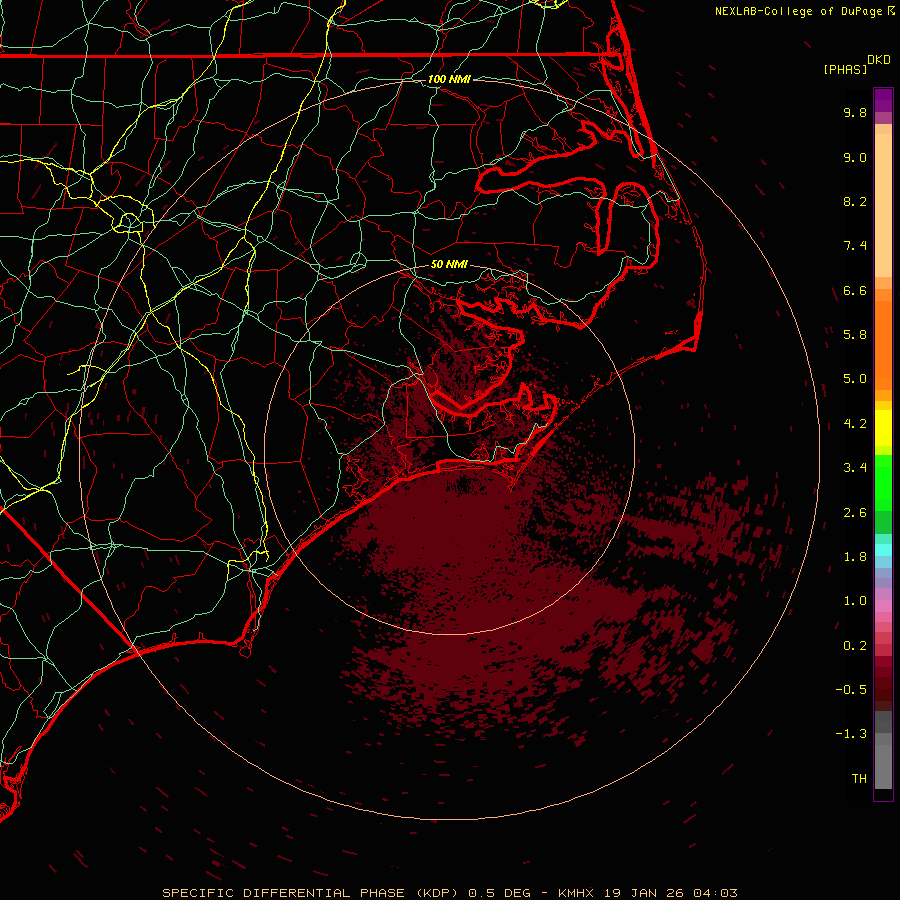Click the 5.0 value on the scale
This screenshot has width=900, height=900.
pyautogui.click(x=855, y=379)
